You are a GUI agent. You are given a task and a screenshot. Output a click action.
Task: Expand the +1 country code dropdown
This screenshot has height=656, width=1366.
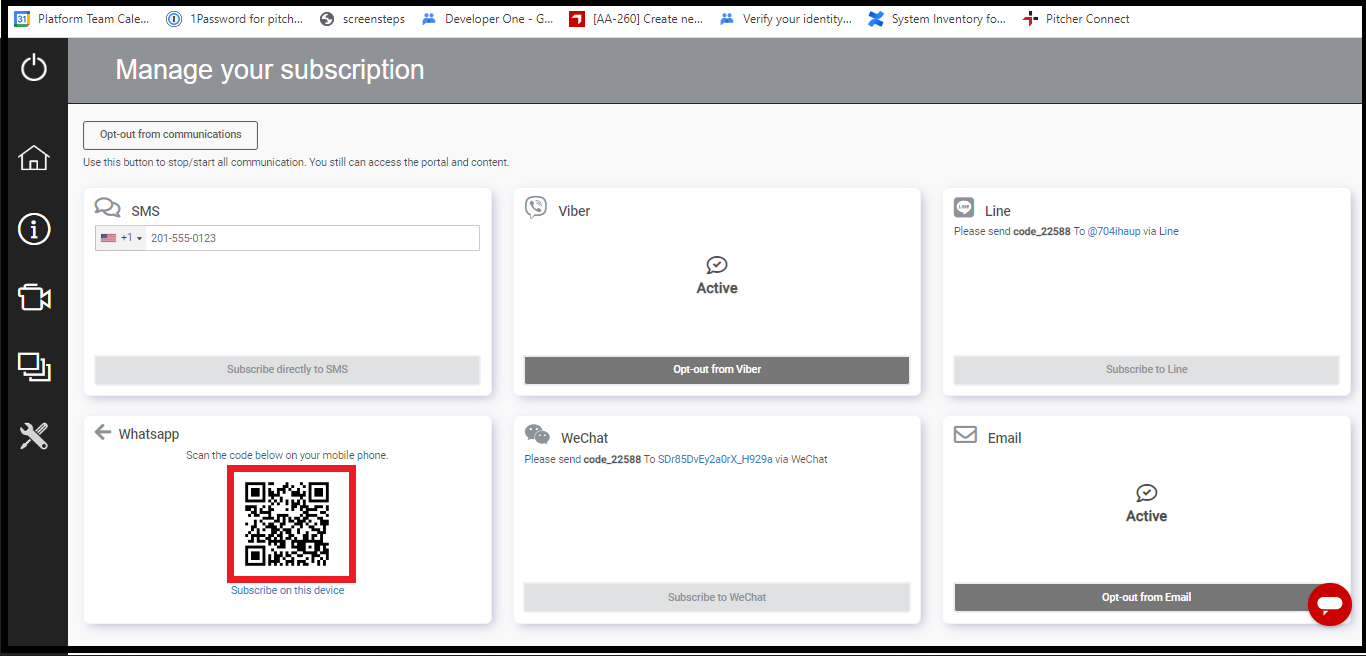pos(122,238)
